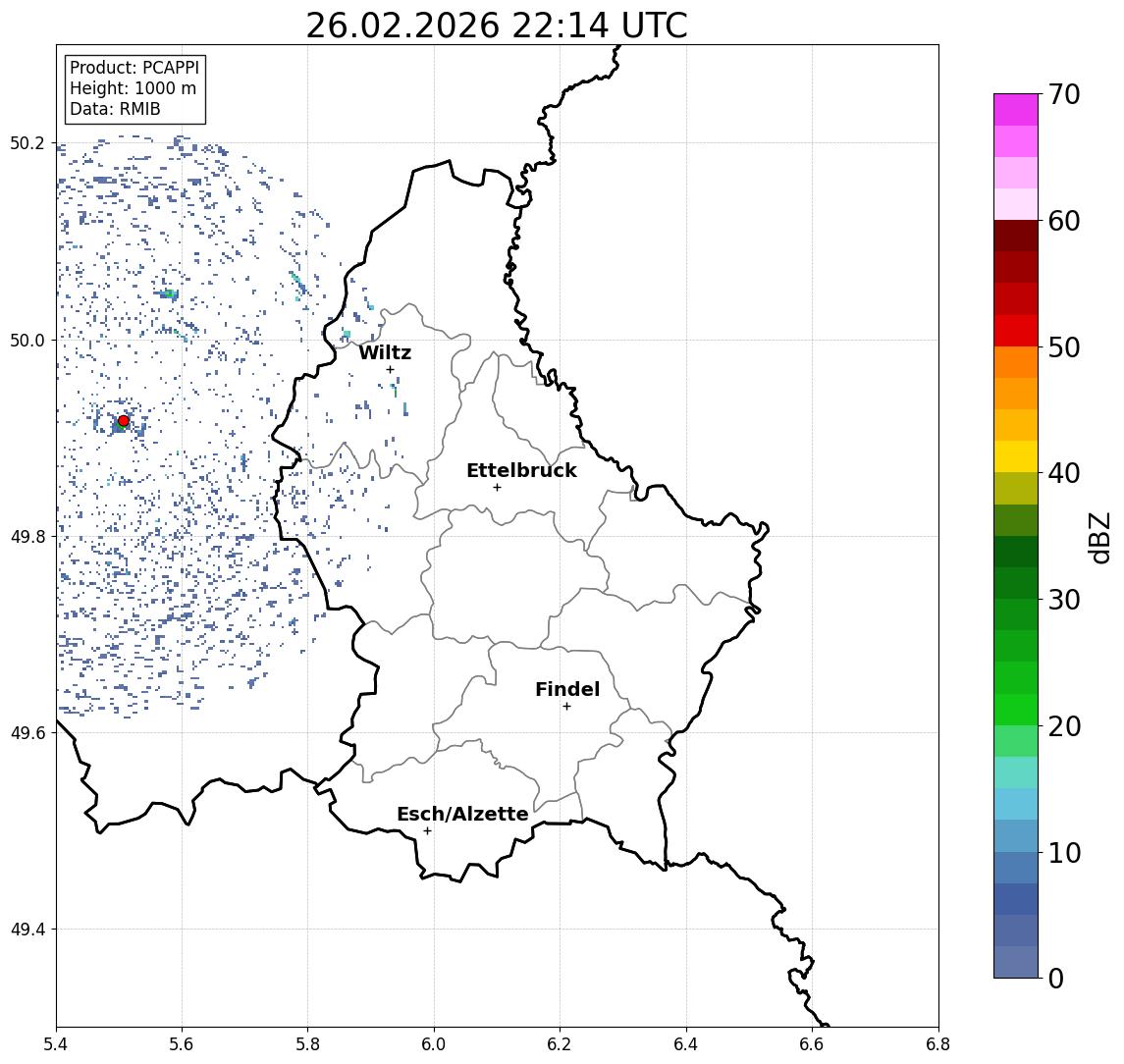Click the latitude label 49.8
This screenshot has height=1064, width=1124.
coord(27,537)
